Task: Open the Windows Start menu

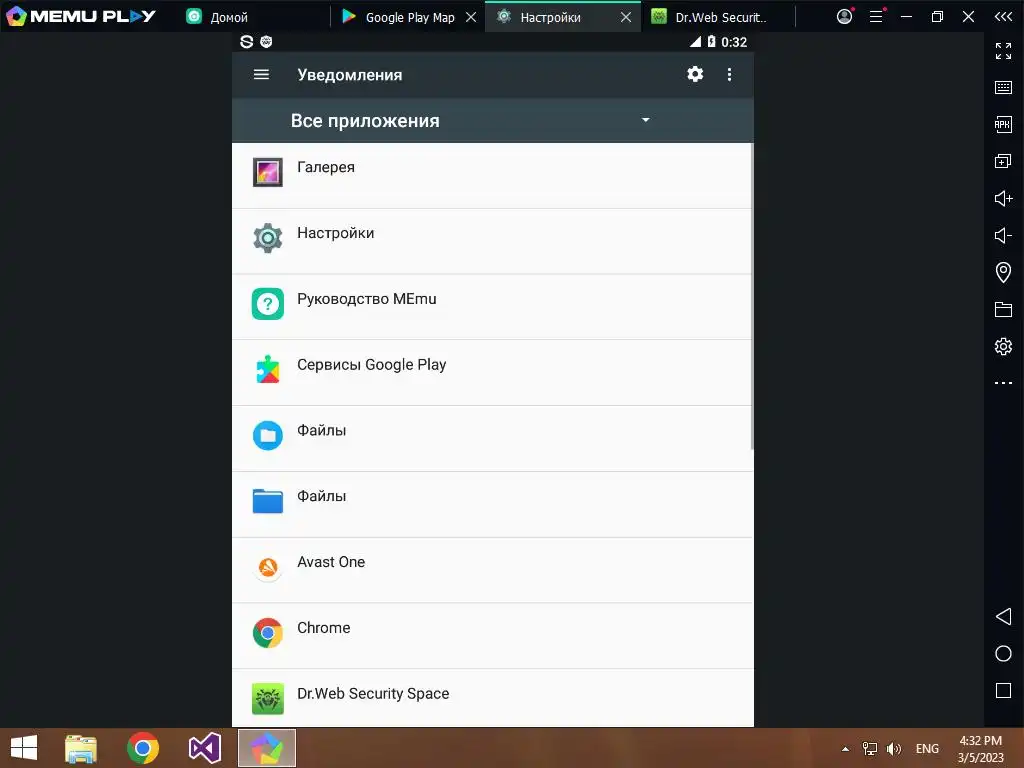Action: pyautogui.click(x=24, y=748)
